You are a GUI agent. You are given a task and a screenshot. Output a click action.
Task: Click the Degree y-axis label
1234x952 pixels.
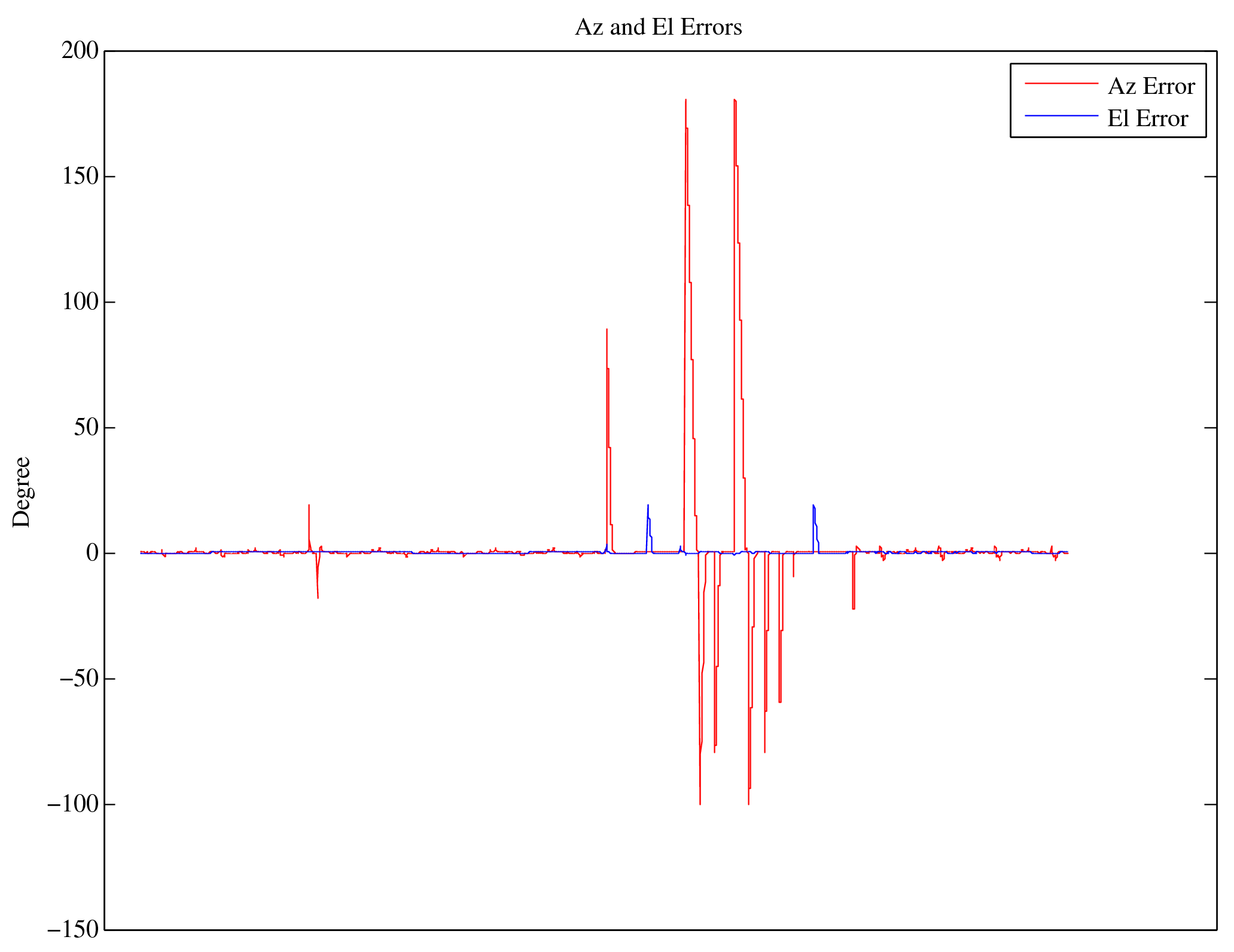click(x=22, y=492)
